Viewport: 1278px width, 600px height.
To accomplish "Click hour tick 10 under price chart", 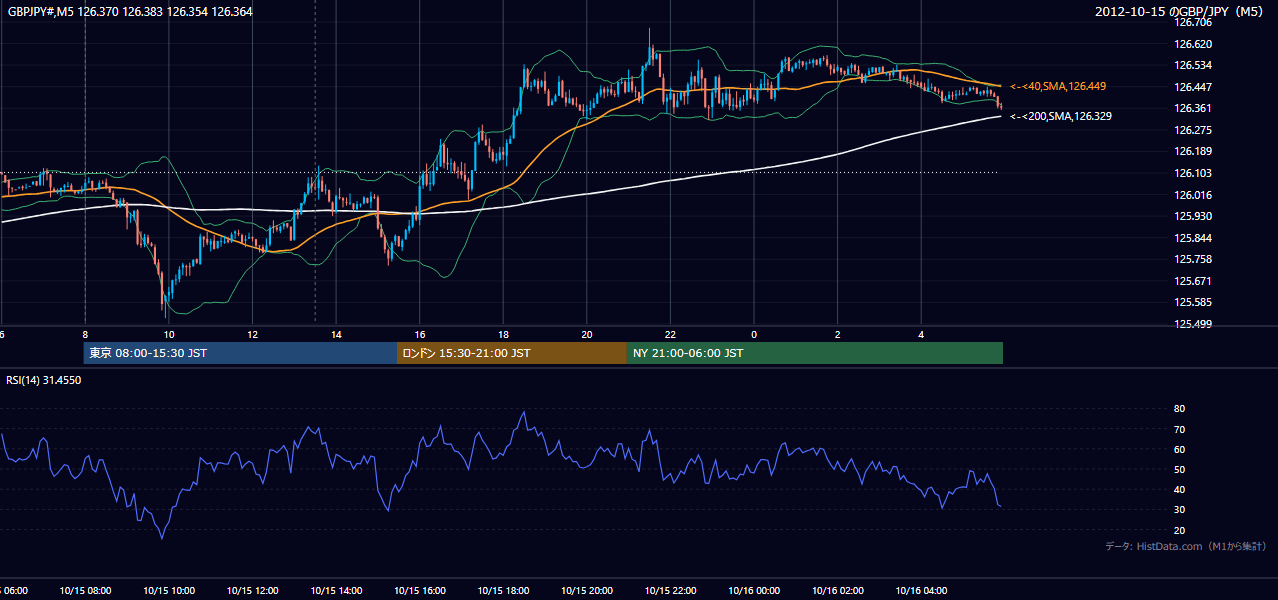I will pos(169,335).
